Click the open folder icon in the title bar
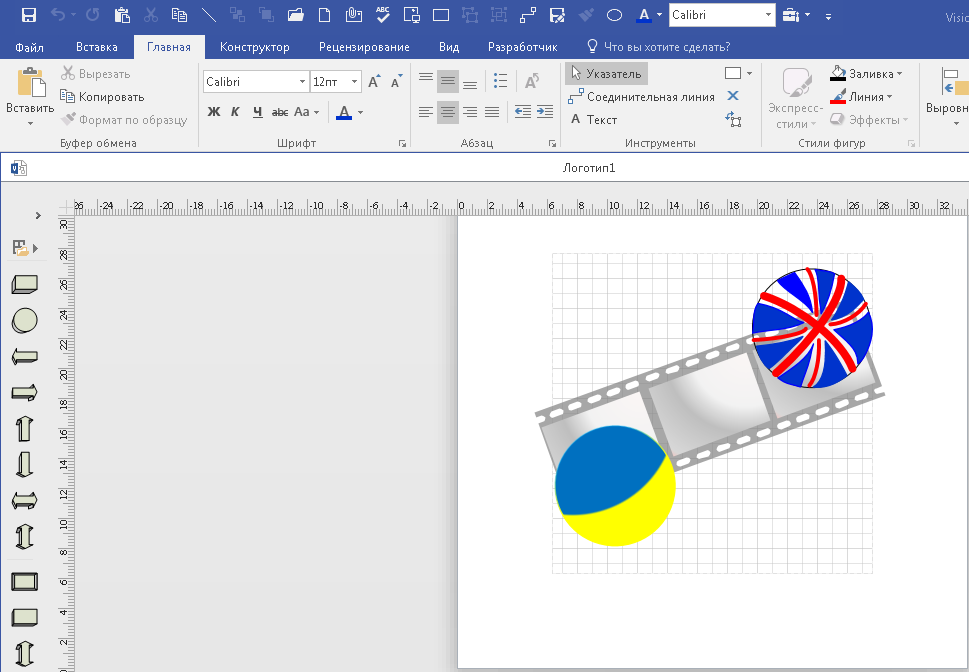The image size is (969, 672). (296, 15)
